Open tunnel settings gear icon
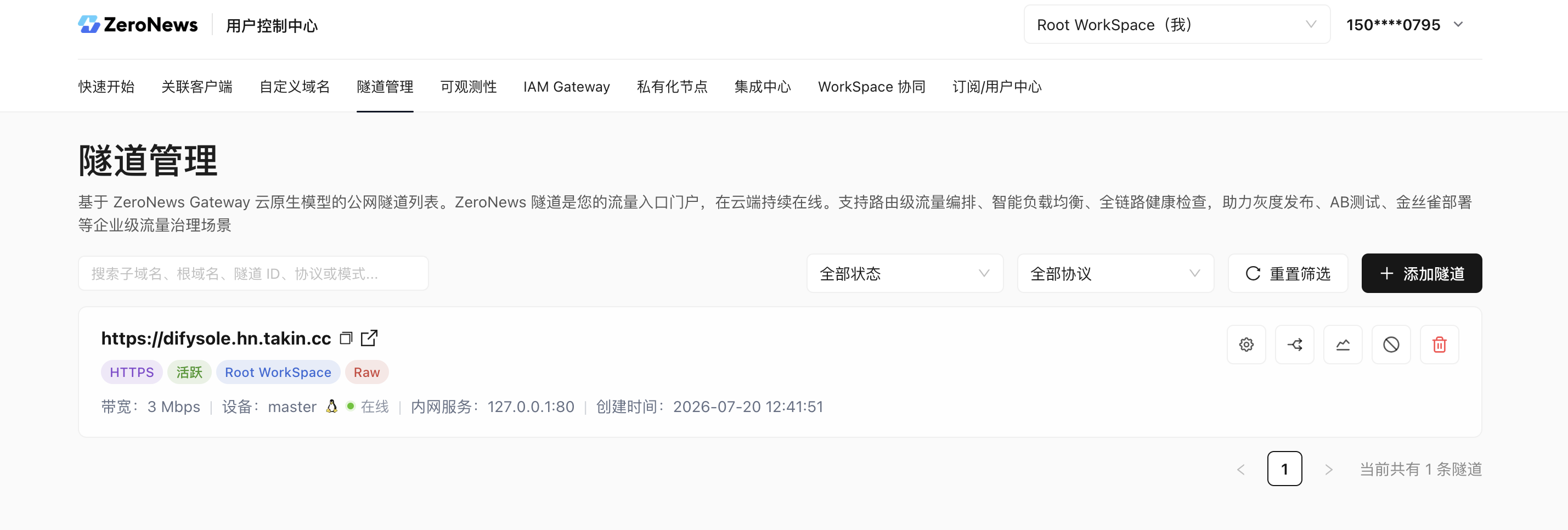Screen dimensions: 1568x530 (x=1246, y=345)
